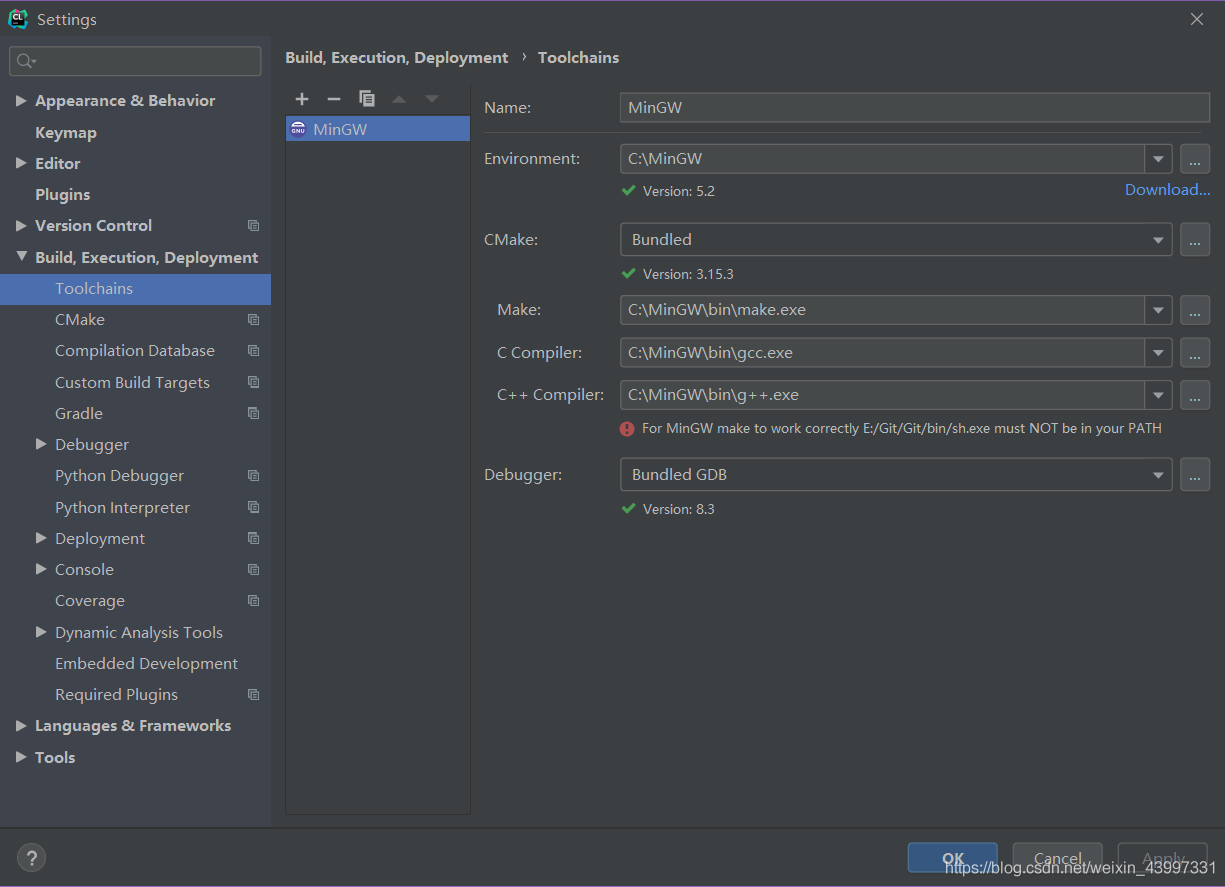Screen dimensions: 1225x887
Task: Expand the Console subsection
Action: click(x=41, y=569)
